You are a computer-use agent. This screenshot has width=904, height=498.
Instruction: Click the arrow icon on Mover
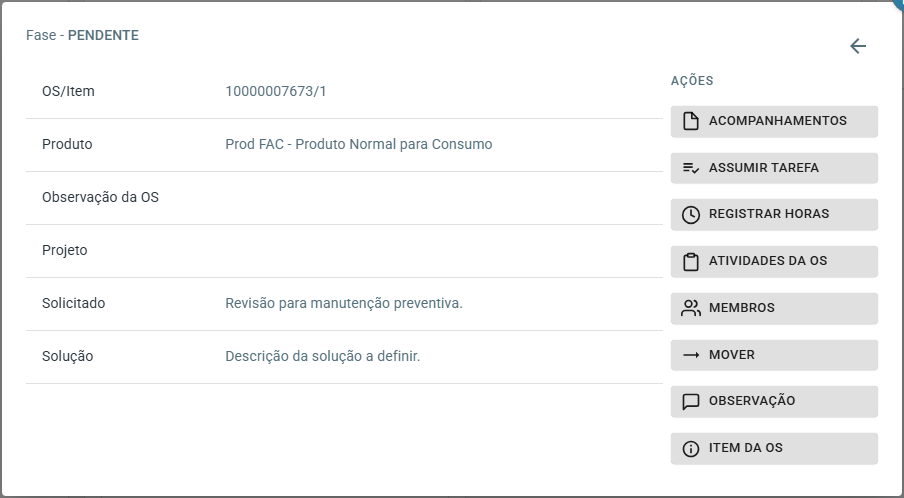point(691,355)
